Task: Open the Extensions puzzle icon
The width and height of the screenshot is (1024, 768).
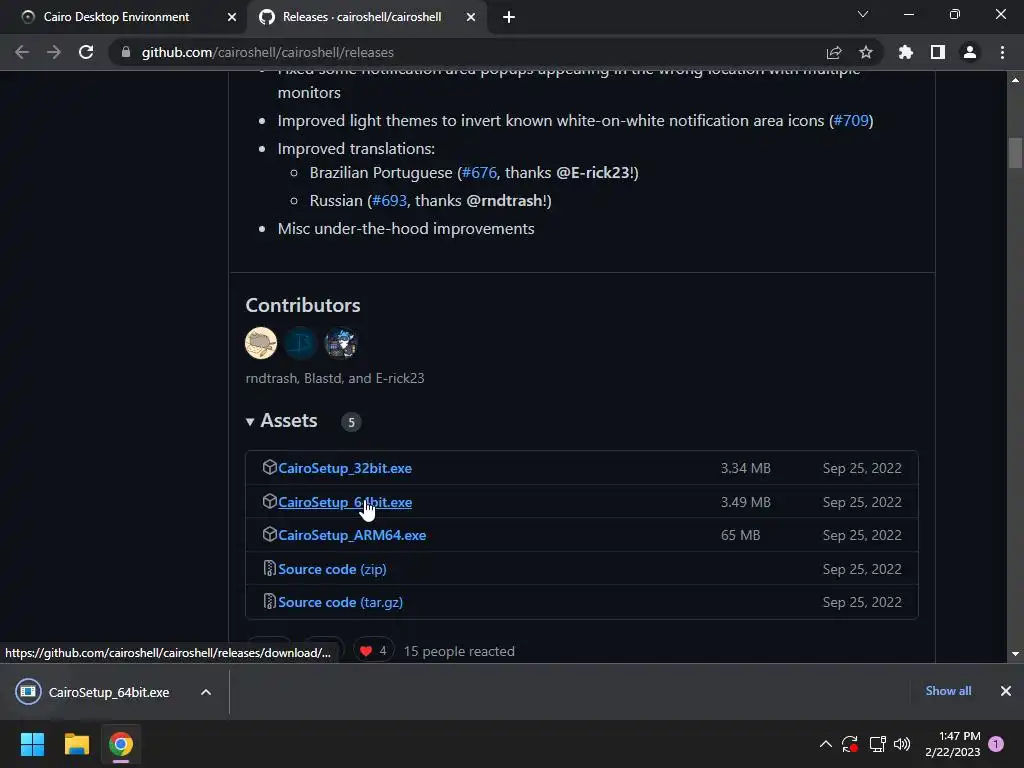Action: coord(906,52)
